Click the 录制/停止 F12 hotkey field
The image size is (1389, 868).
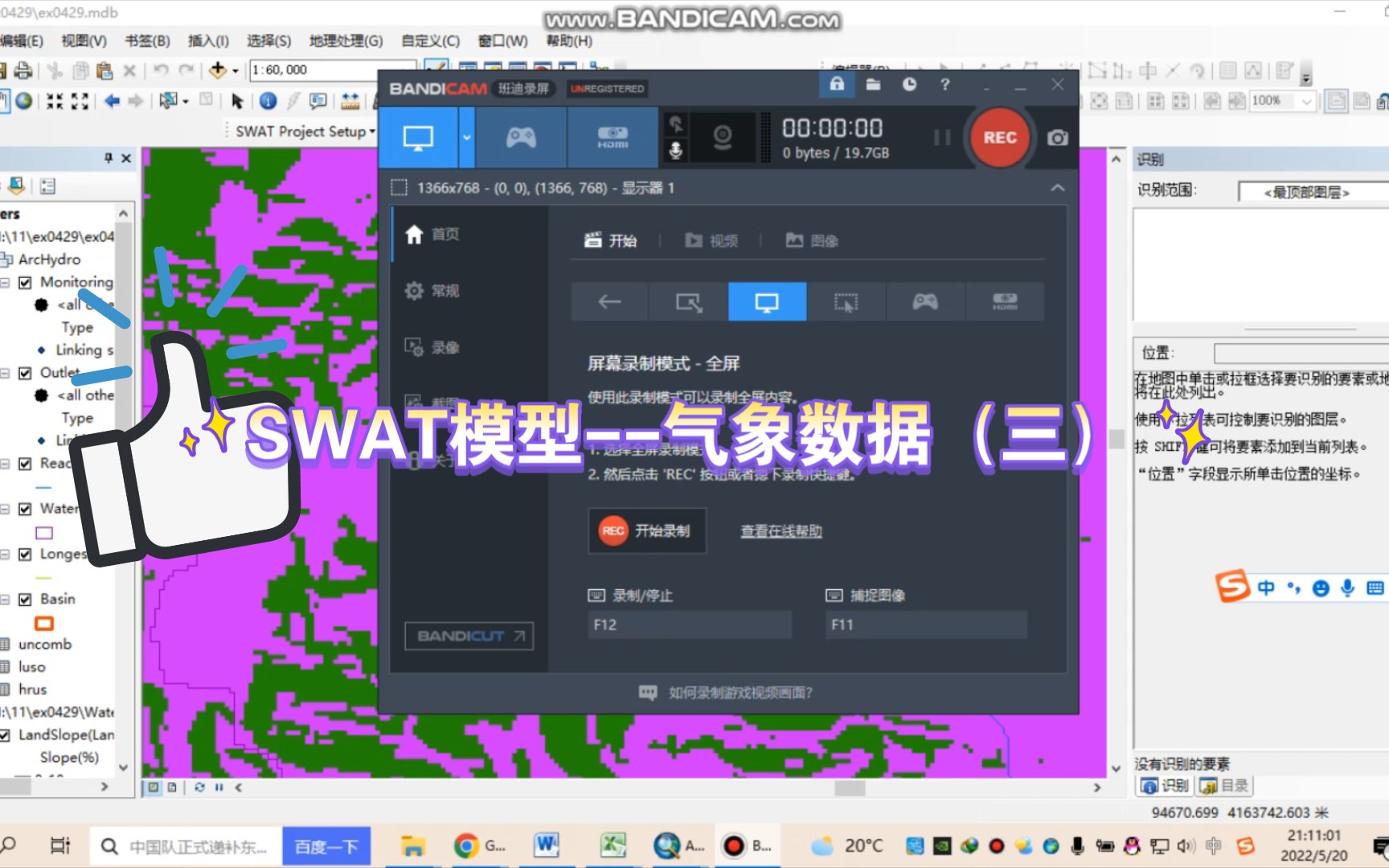tap(690, 624)
